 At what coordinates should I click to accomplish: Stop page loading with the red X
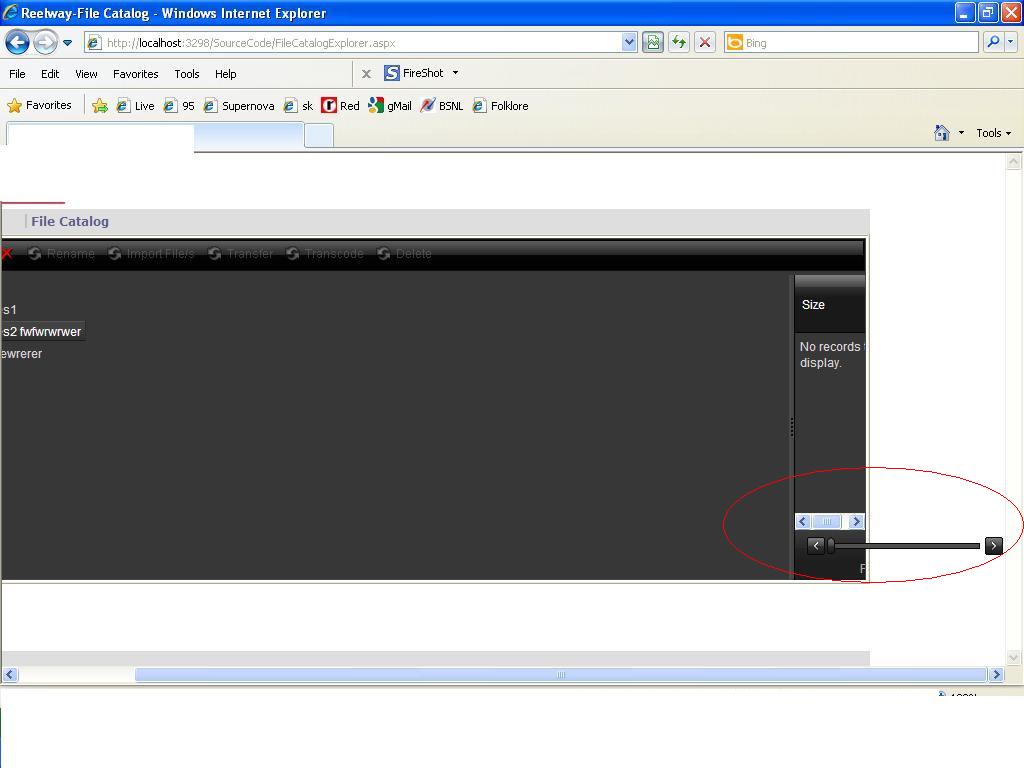[705, 43]
